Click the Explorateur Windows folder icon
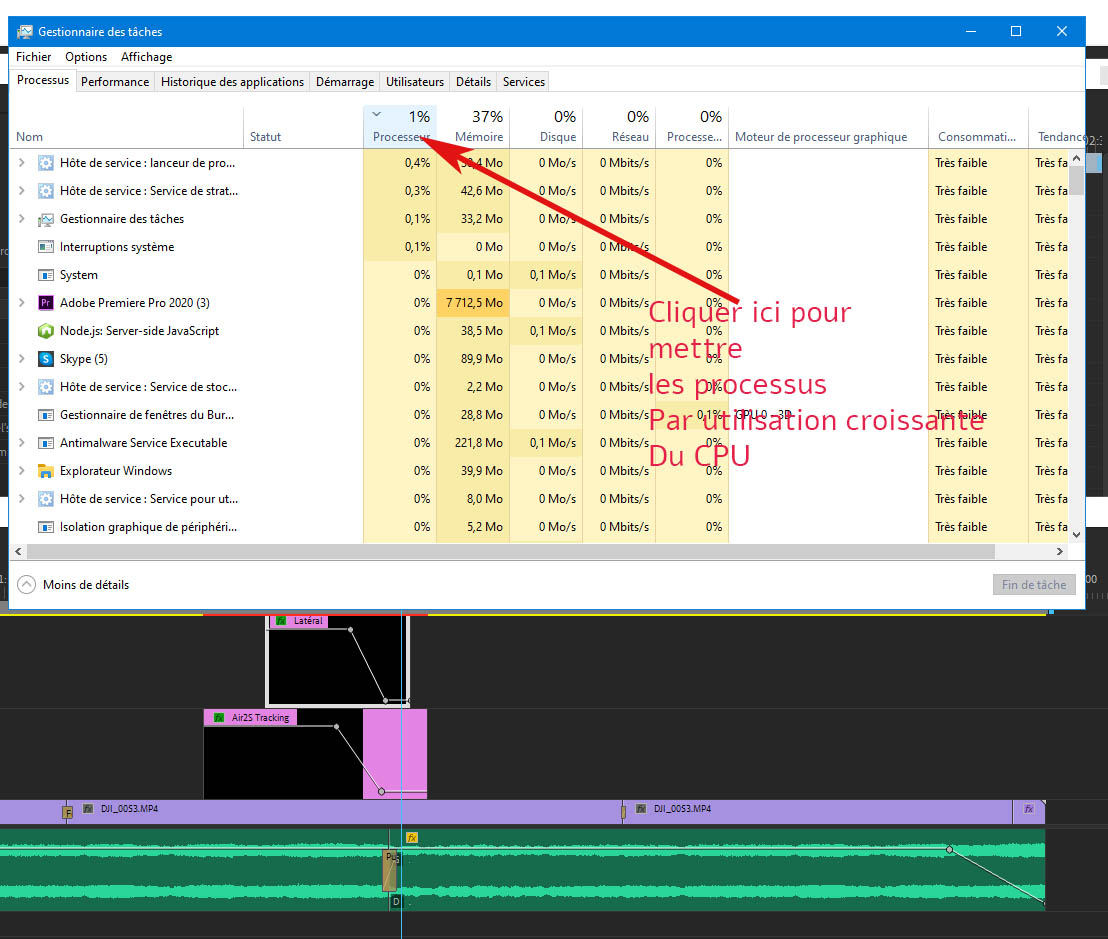 click(x=45, y=471)
